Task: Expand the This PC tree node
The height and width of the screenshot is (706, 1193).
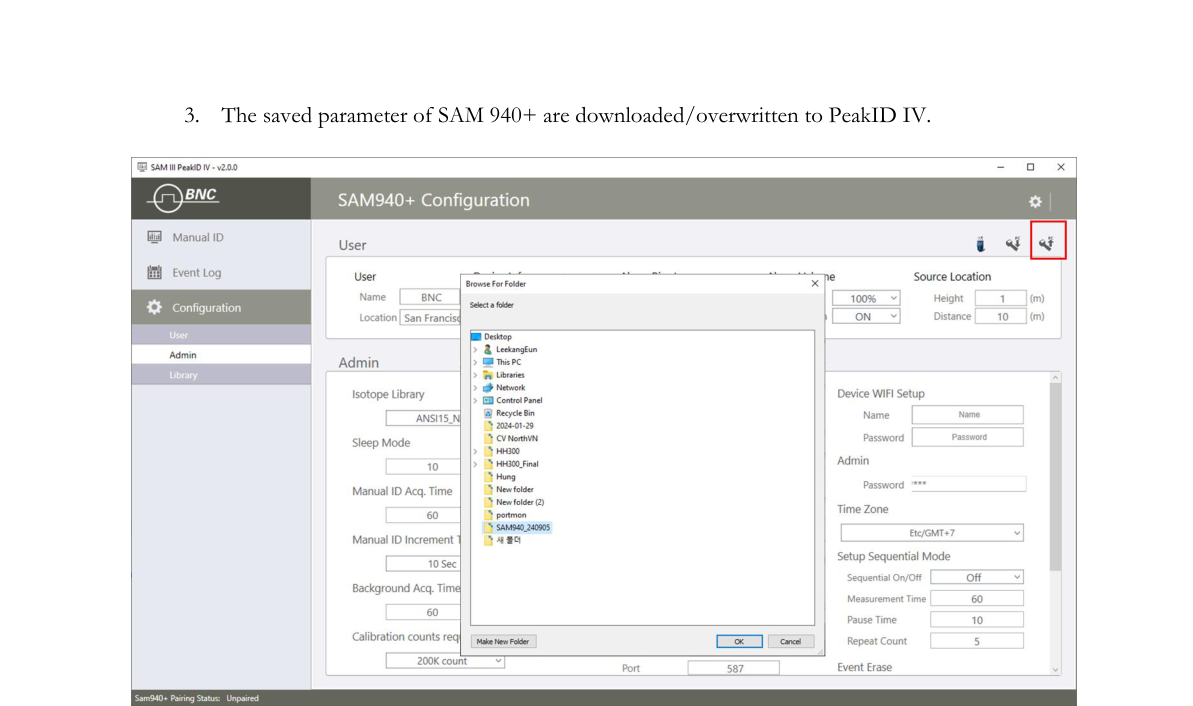Action: [476, 362]
